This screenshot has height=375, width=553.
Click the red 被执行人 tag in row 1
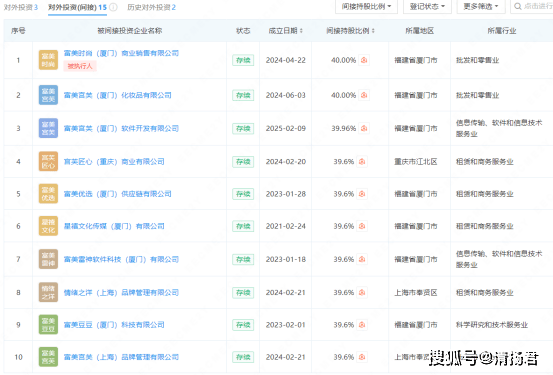(80, 66)
